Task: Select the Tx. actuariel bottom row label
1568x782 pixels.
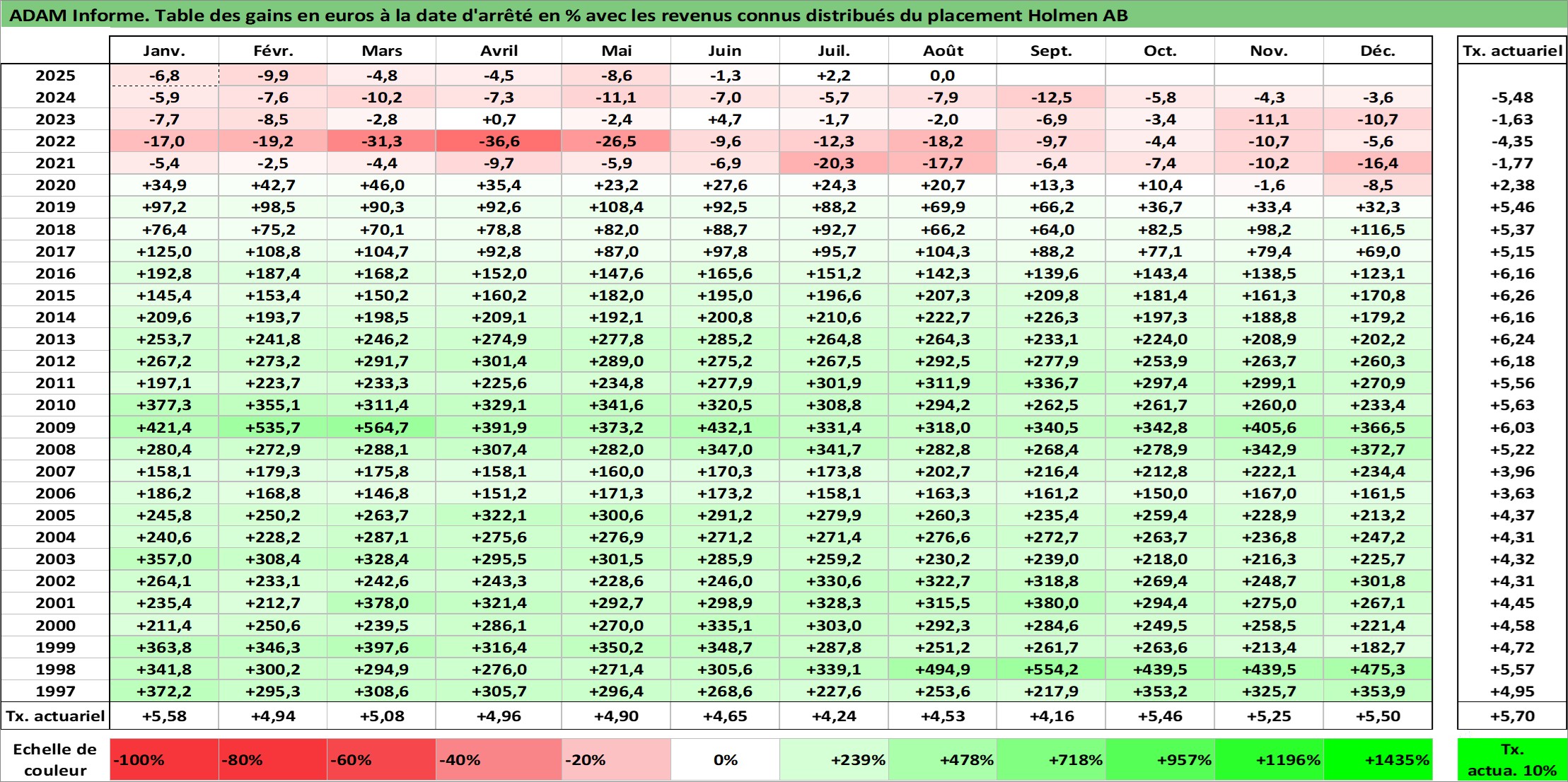Action: [x=55, y=716]
